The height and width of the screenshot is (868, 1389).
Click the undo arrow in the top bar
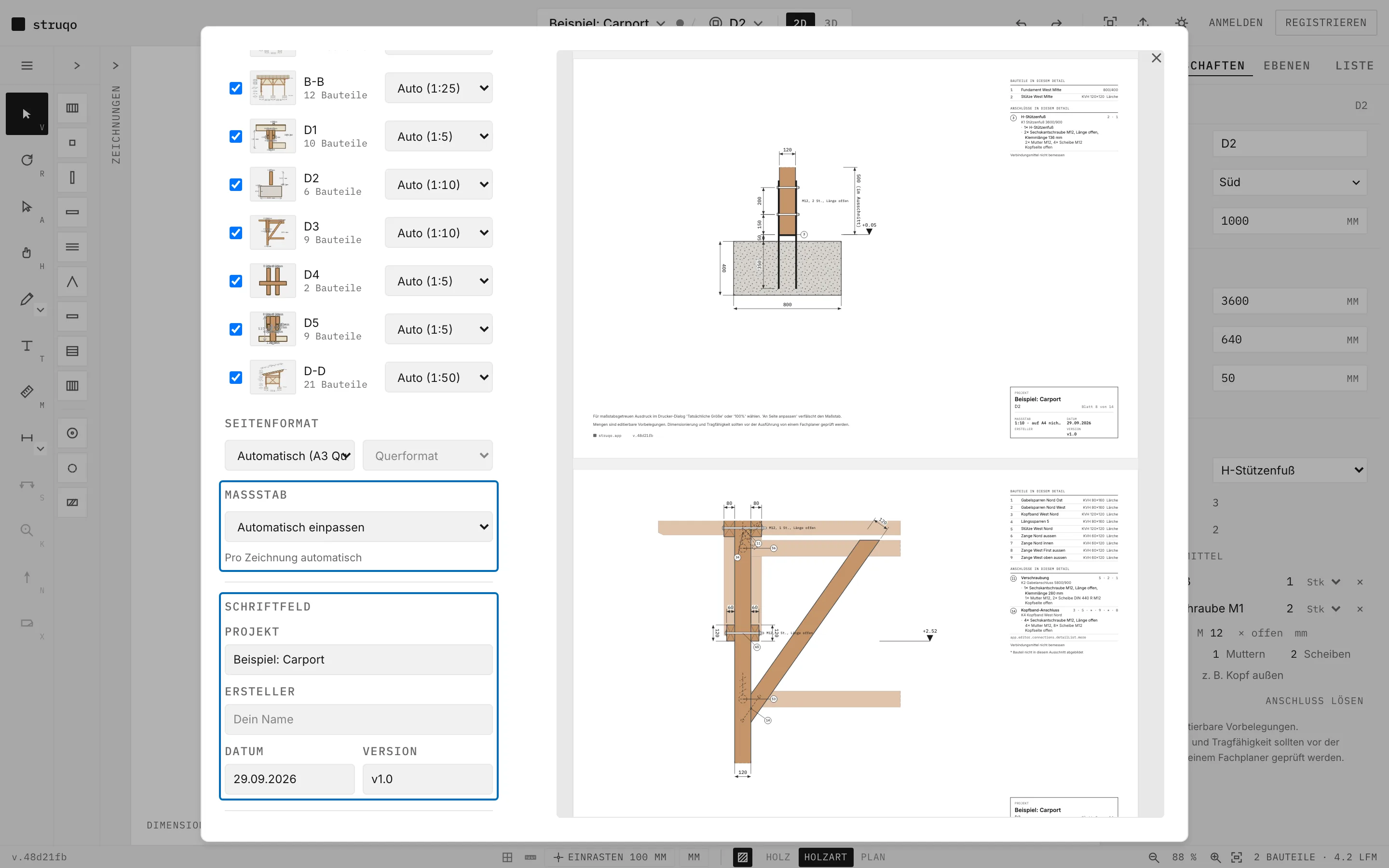[x=1021, y=23]
